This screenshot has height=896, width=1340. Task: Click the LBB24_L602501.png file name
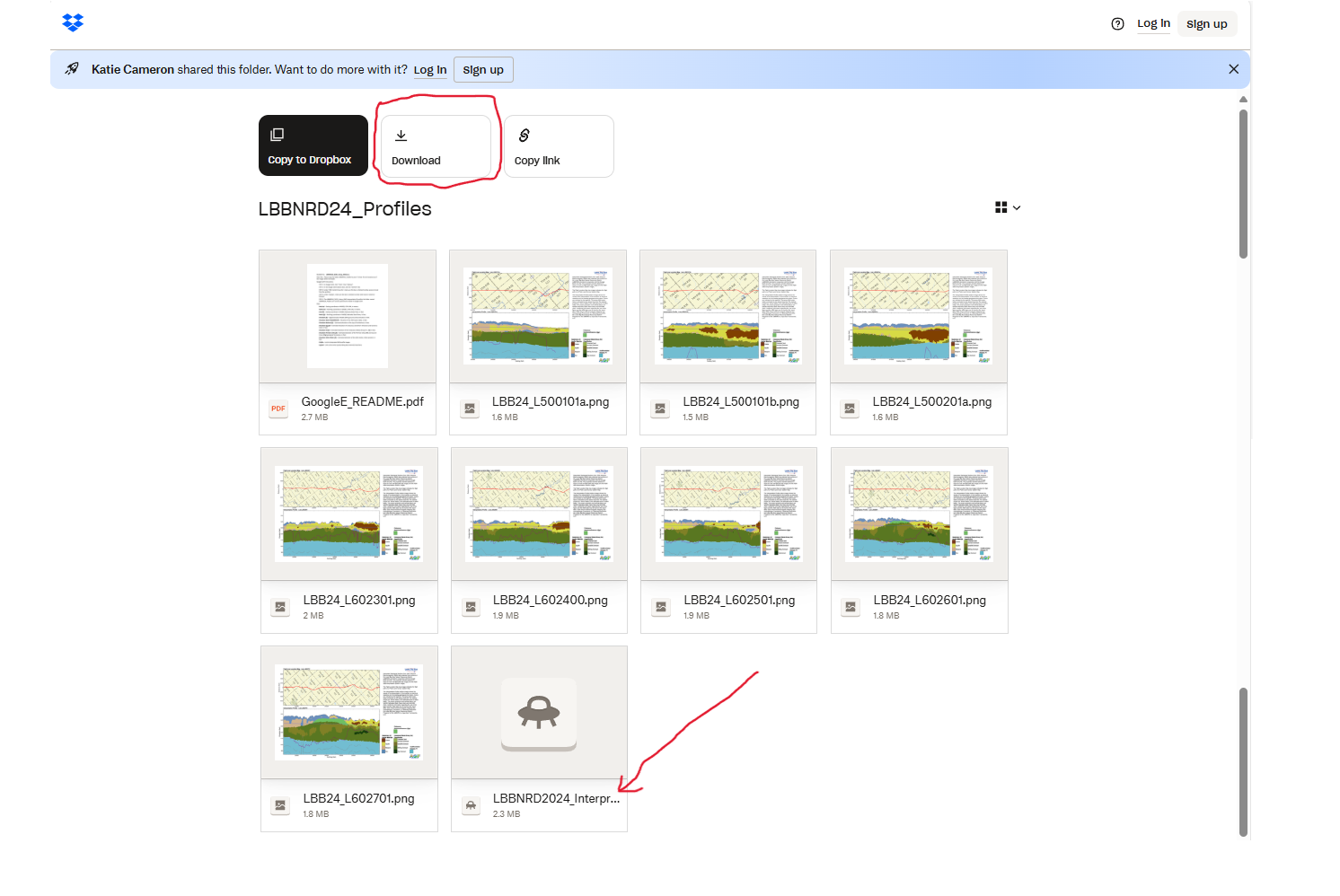click(x=739, y=600)
